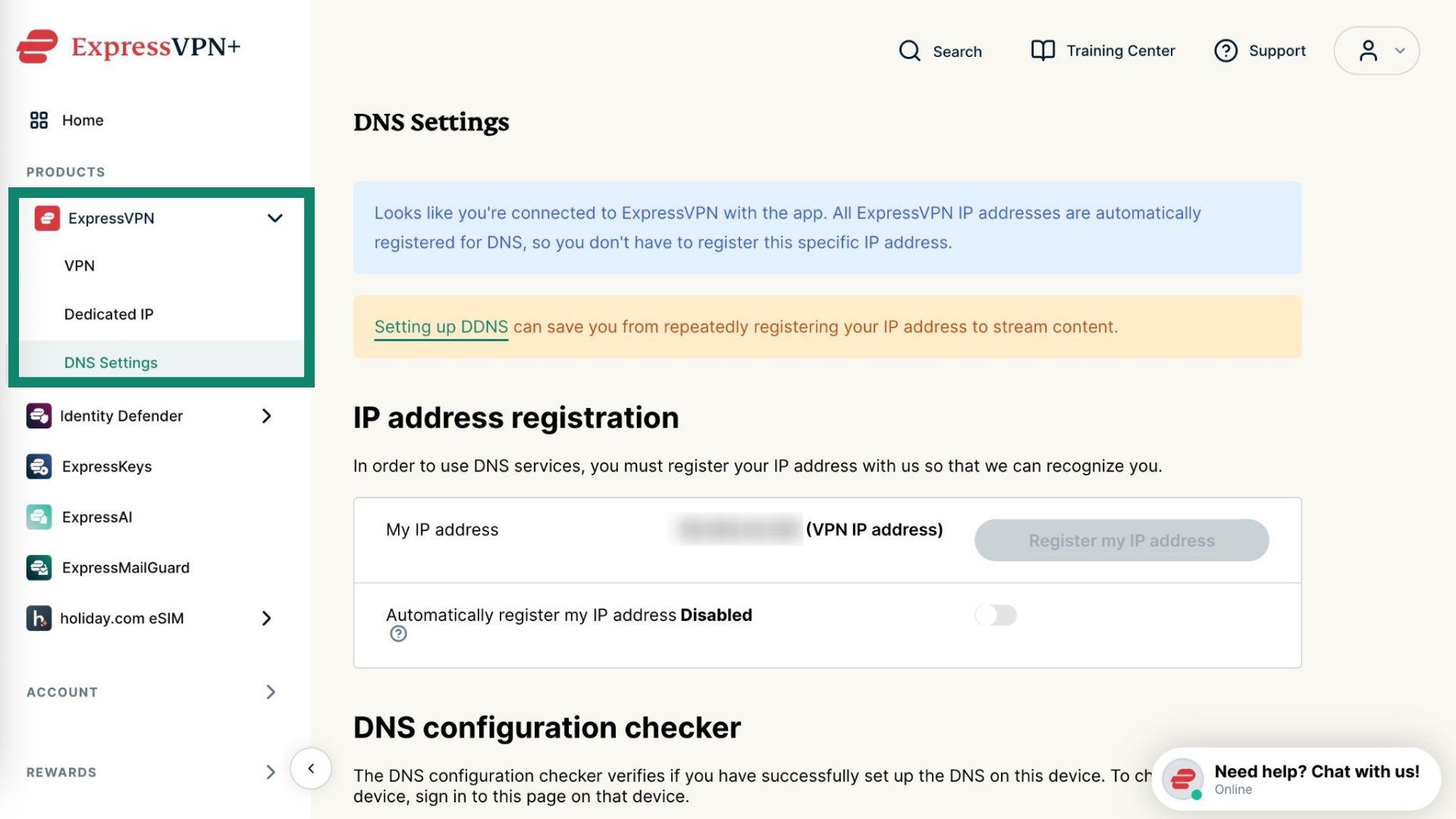Toggle automatic IP address registration
1456x819 pixels.
click(995, 615)
